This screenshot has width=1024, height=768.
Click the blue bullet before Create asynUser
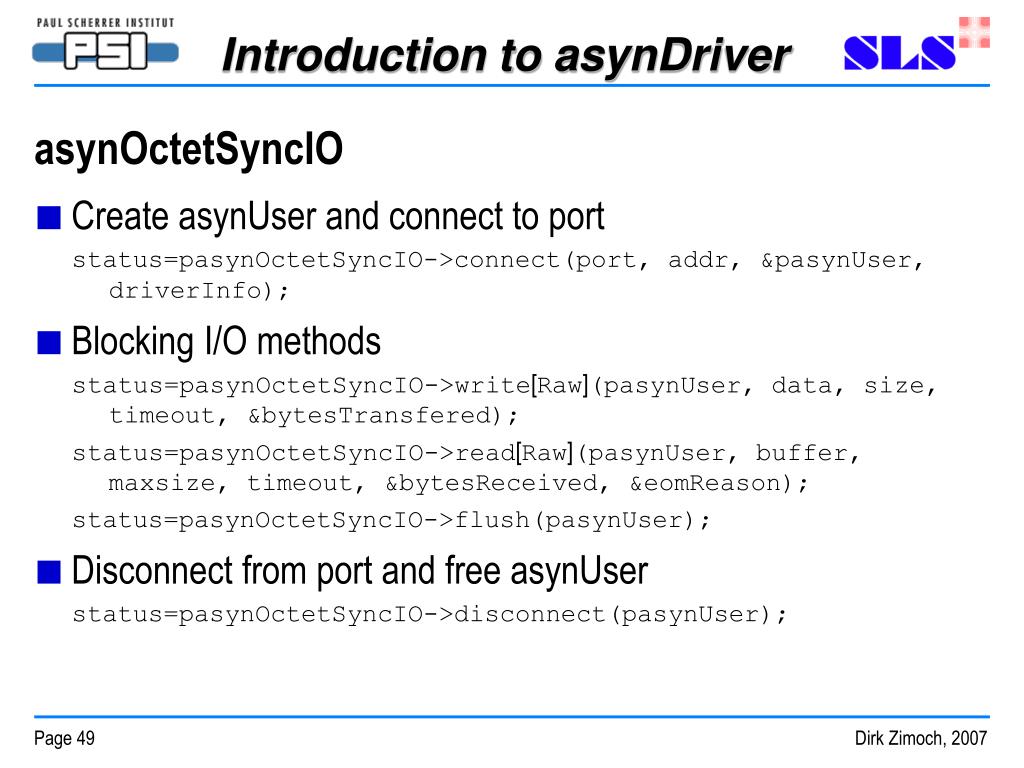pos(49,217)
